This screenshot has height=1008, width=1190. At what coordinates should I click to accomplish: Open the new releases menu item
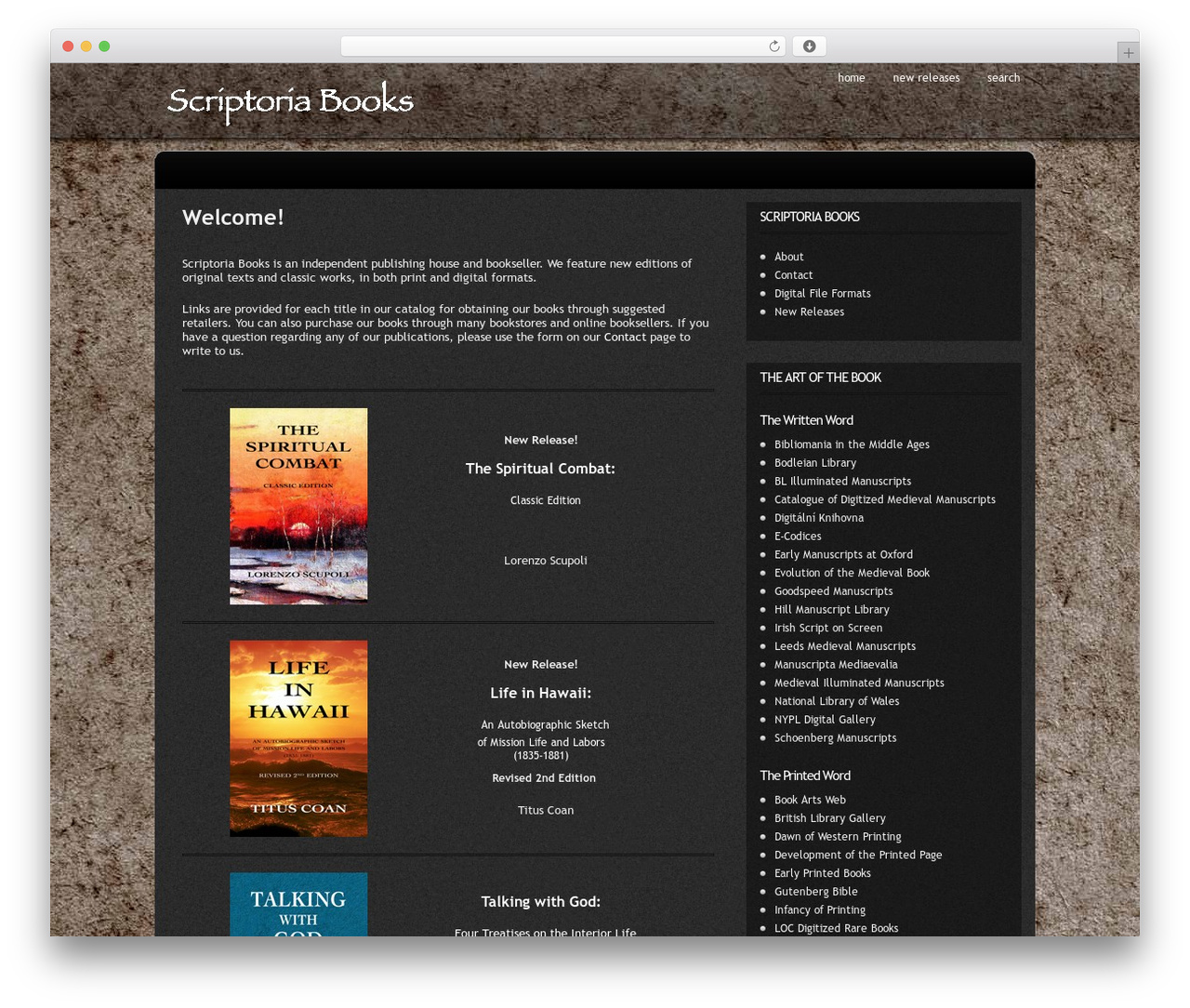926,78
